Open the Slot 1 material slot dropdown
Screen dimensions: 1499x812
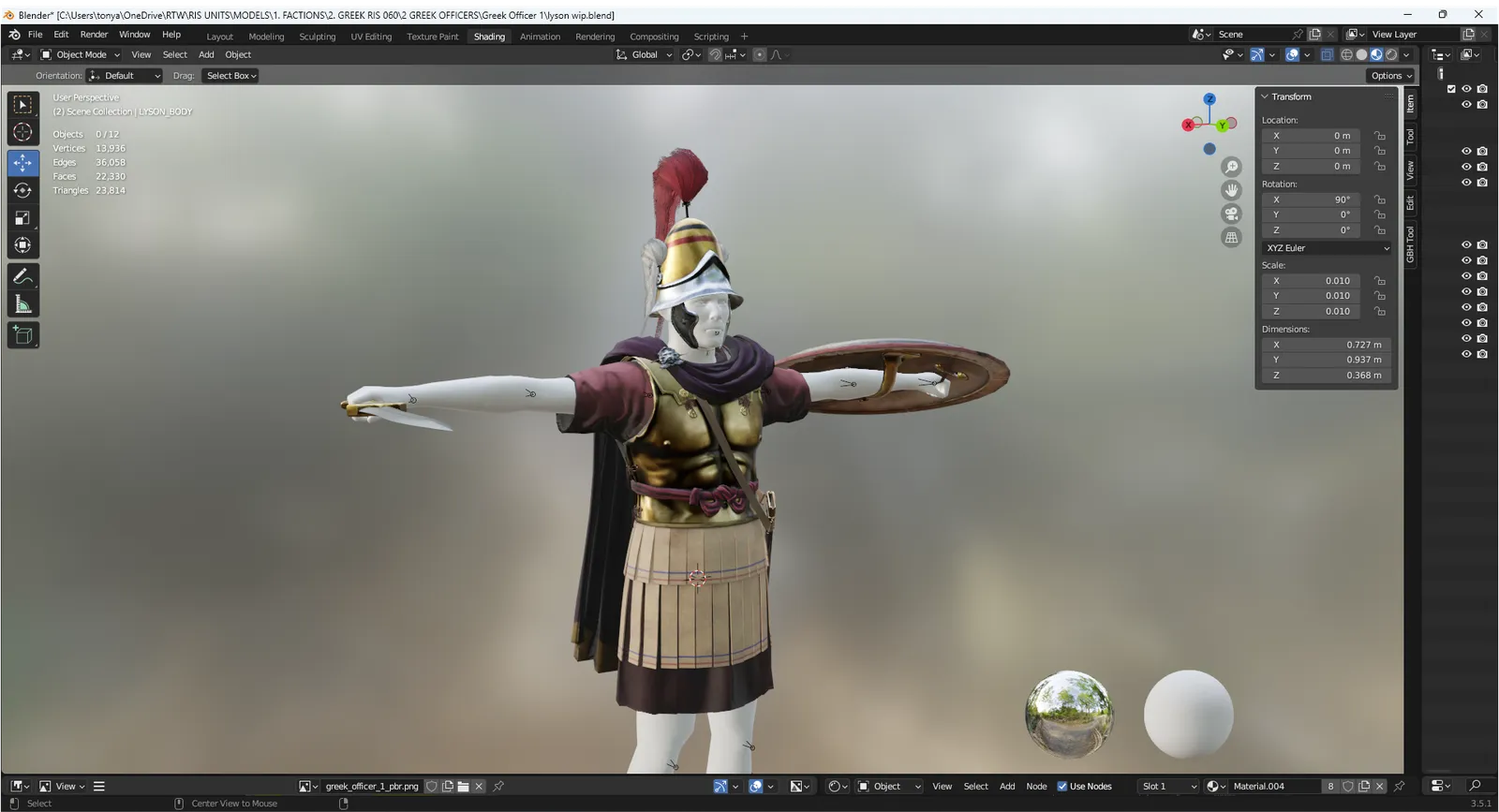pyautogui.click(x=1167, y=787)
